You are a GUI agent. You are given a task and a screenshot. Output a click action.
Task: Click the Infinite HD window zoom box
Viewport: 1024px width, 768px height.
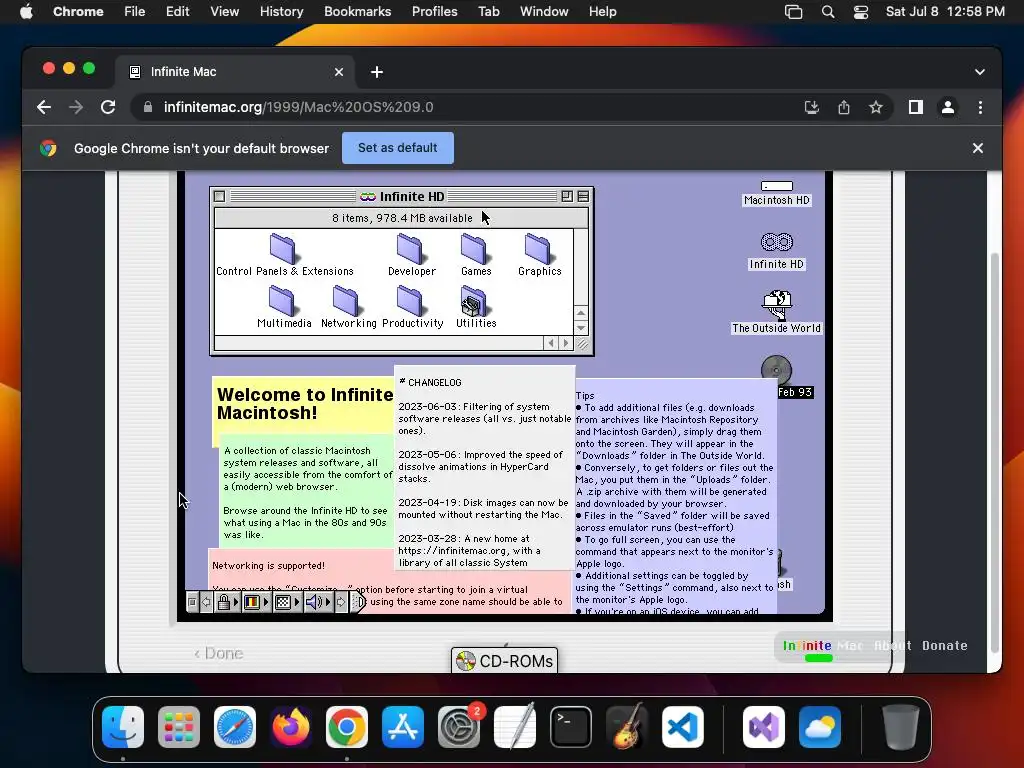coord(567,196)
